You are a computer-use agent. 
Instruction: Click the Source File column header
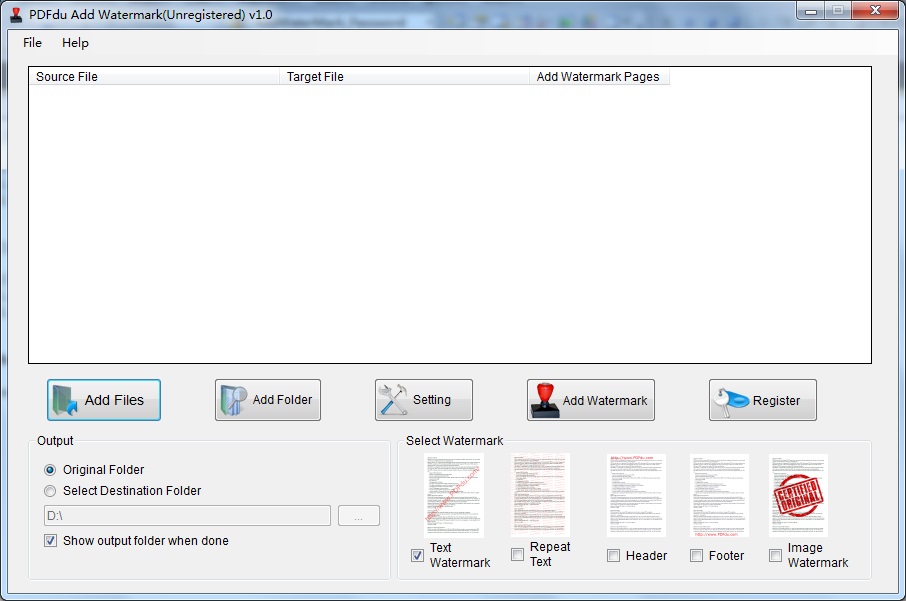154,77
